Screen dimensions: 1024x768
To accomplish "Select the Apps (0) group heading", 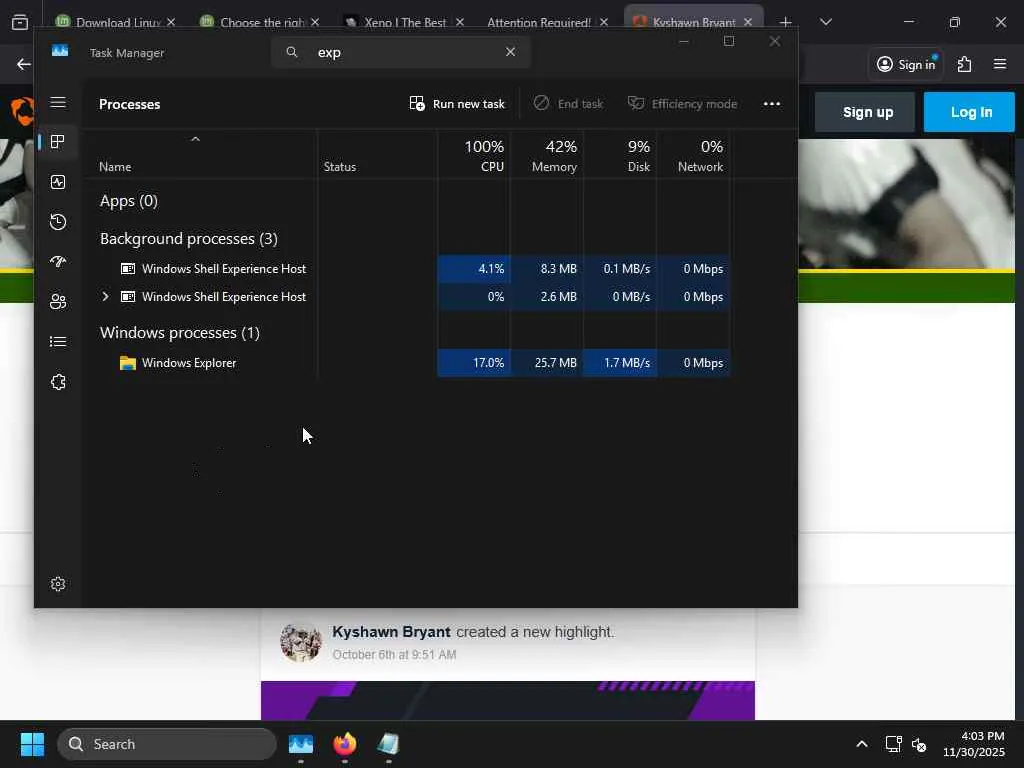I will click(x=129, y=201).
